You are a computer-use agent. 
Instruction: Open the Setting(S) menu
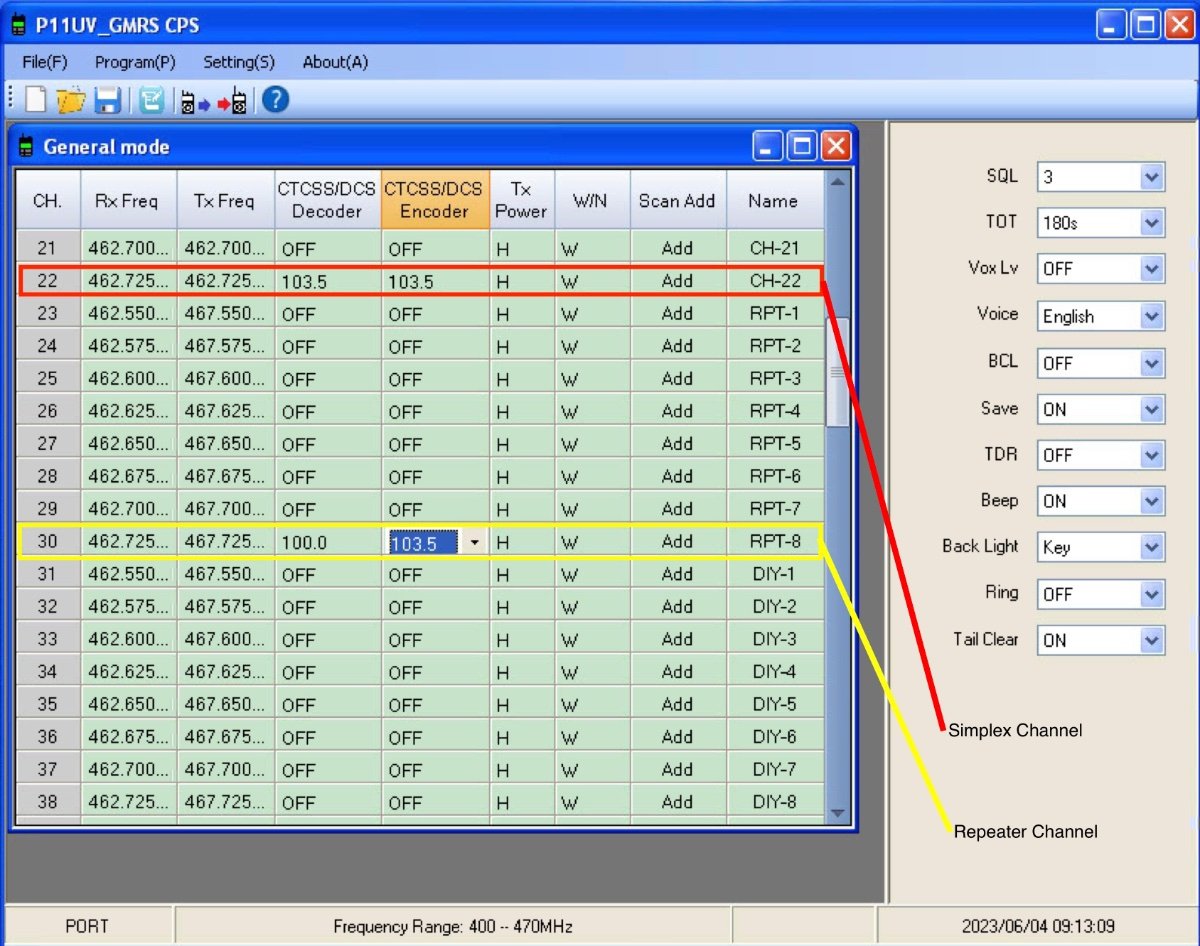pyautogui.click(x=239, y=62)
